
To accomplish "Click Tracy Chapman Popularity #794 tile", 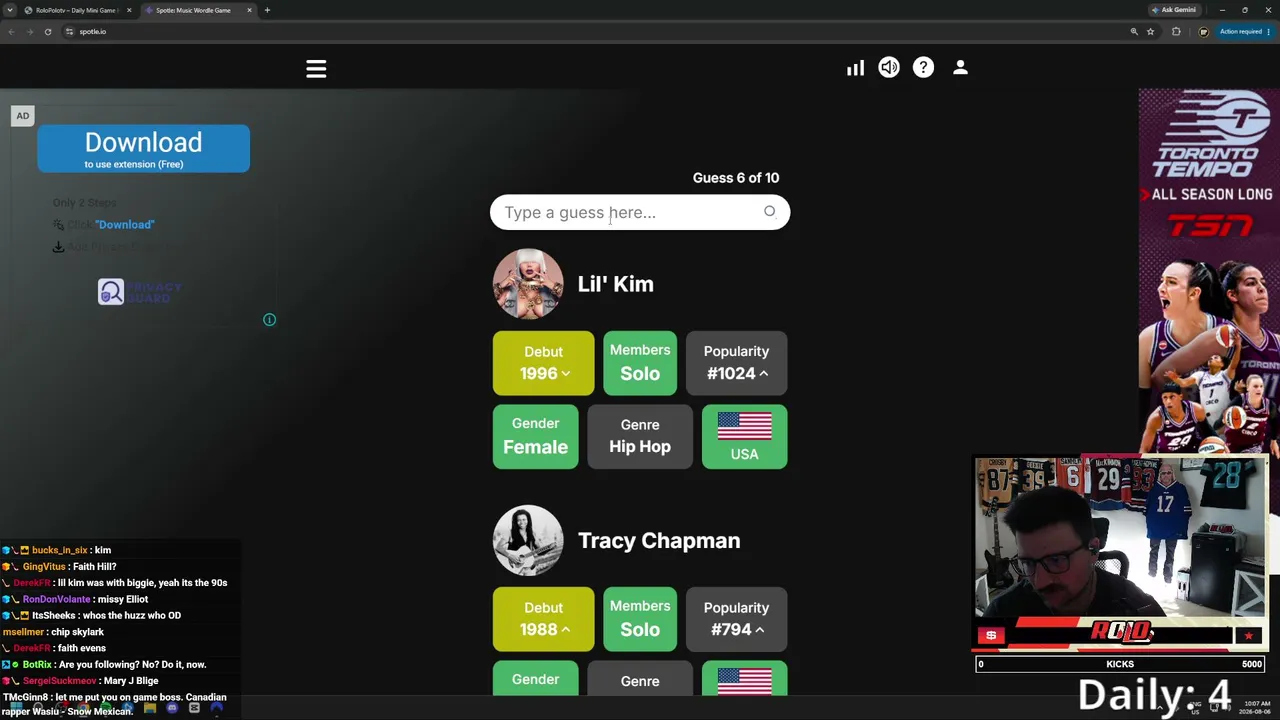I will (x=736, y=619).
